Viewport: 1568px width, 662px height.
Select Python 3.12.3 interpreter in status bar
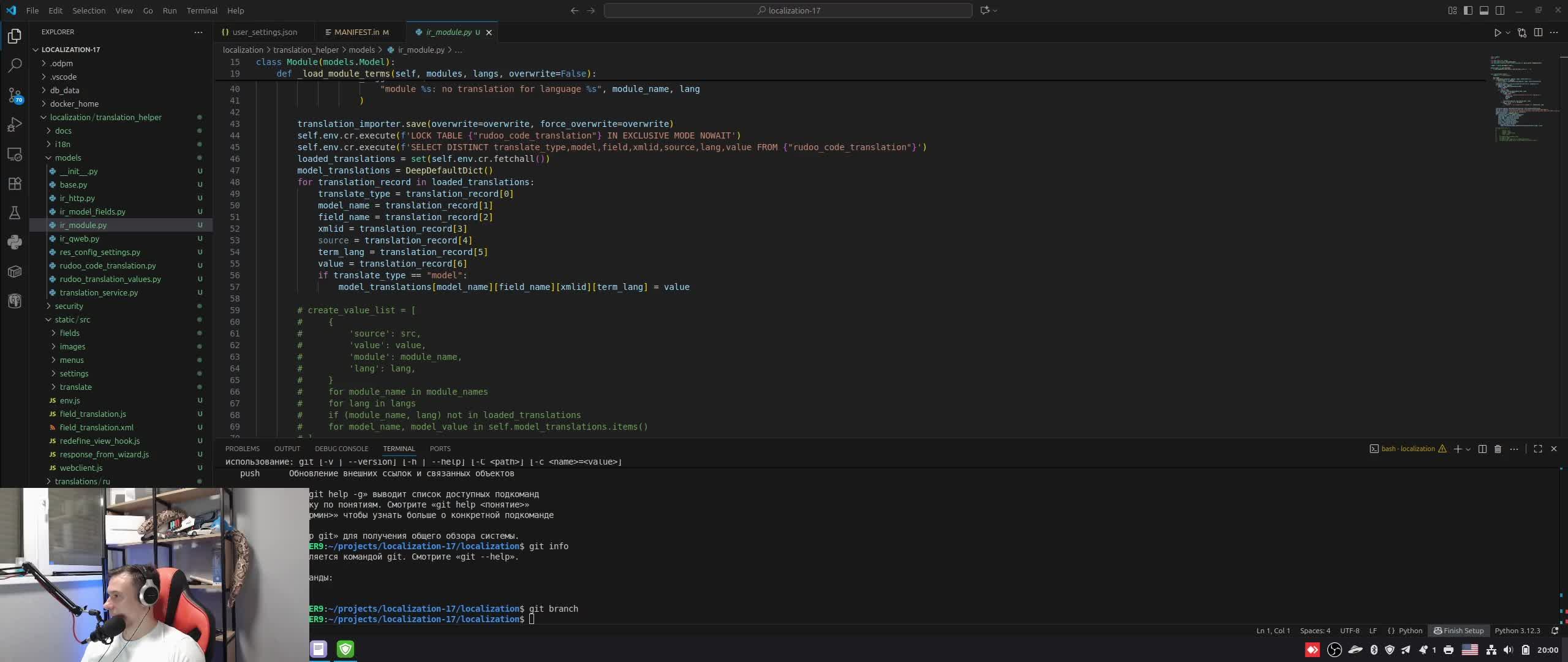(x=1517, y=631)
